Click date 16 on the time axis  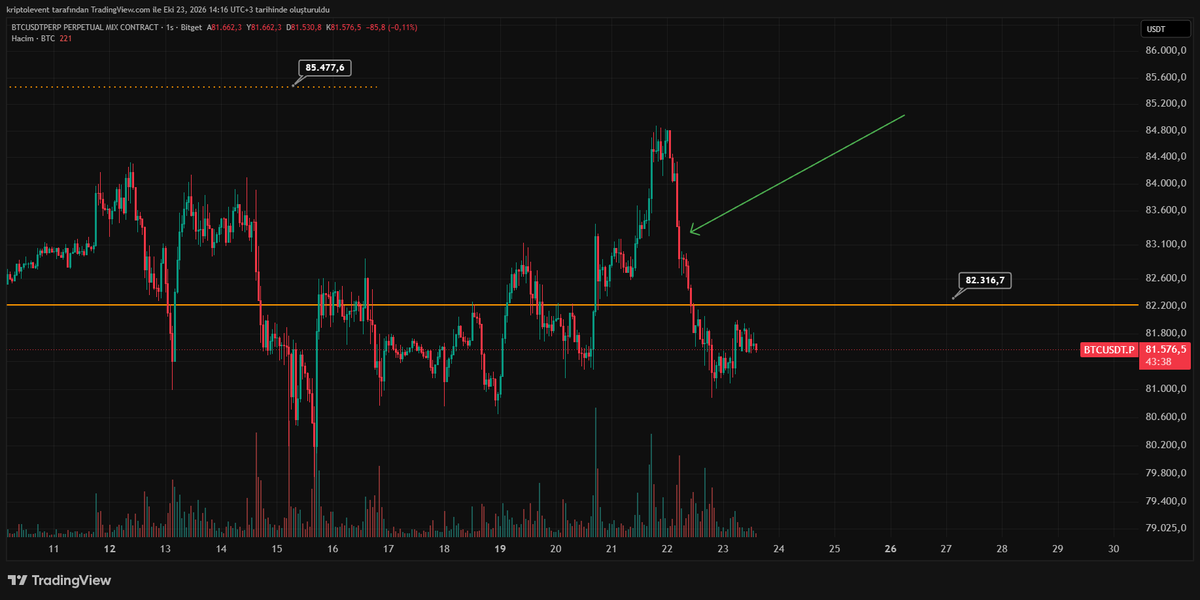[x=333, y=548]
